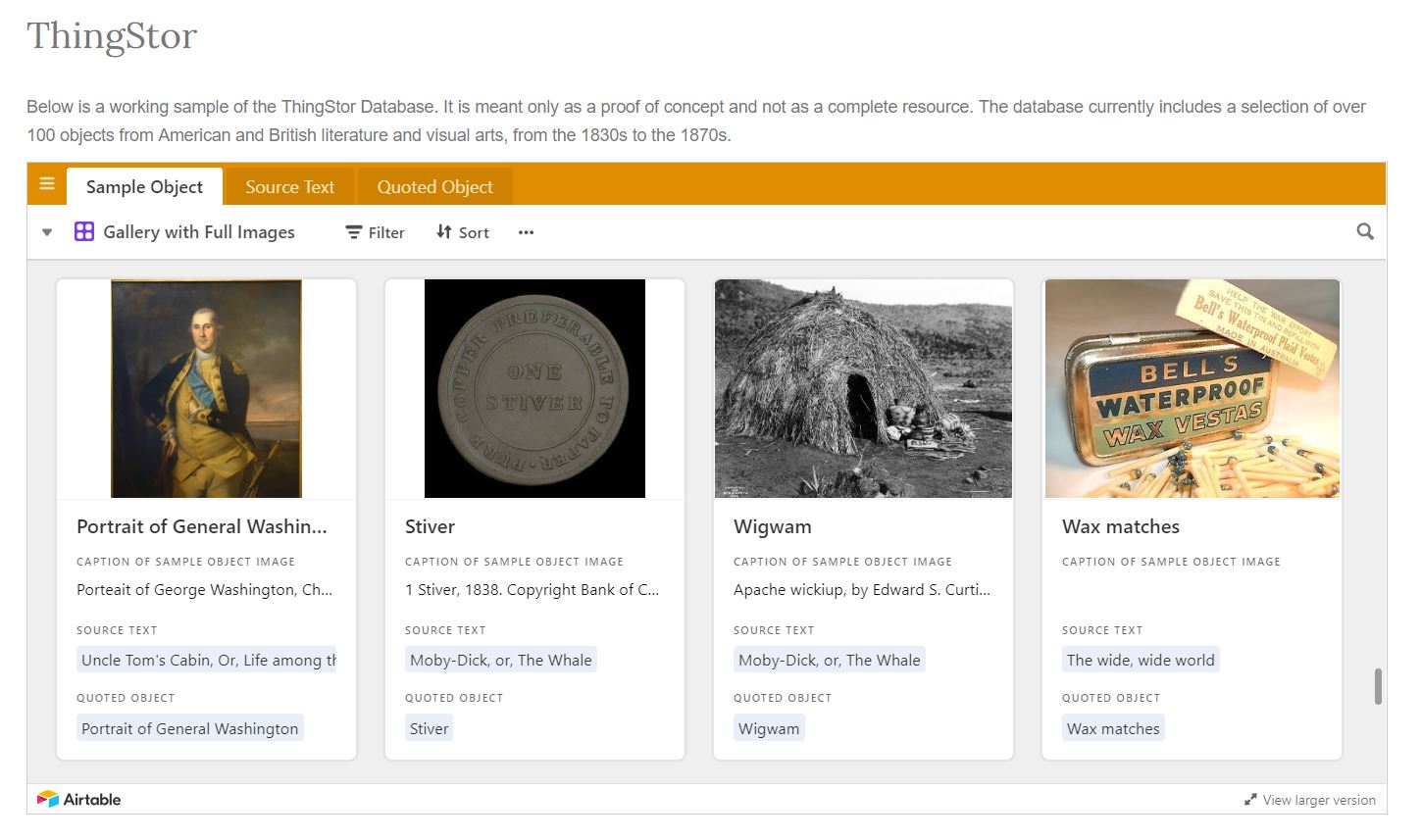Open the George Washington portrait image
The width and height of the screenshot is (1421, 840).
tap(206, 388)
